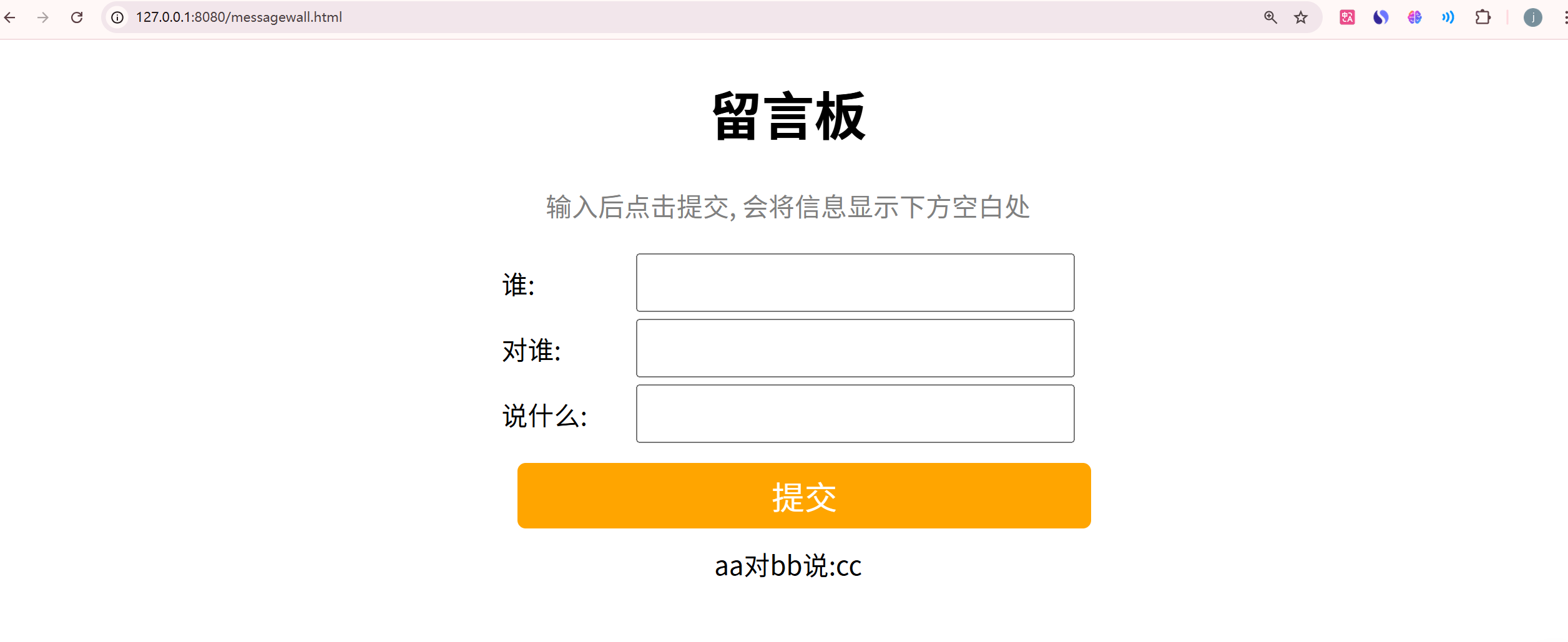
Task: Click inside the 对谁 input field
Action: tap(855, 348)
